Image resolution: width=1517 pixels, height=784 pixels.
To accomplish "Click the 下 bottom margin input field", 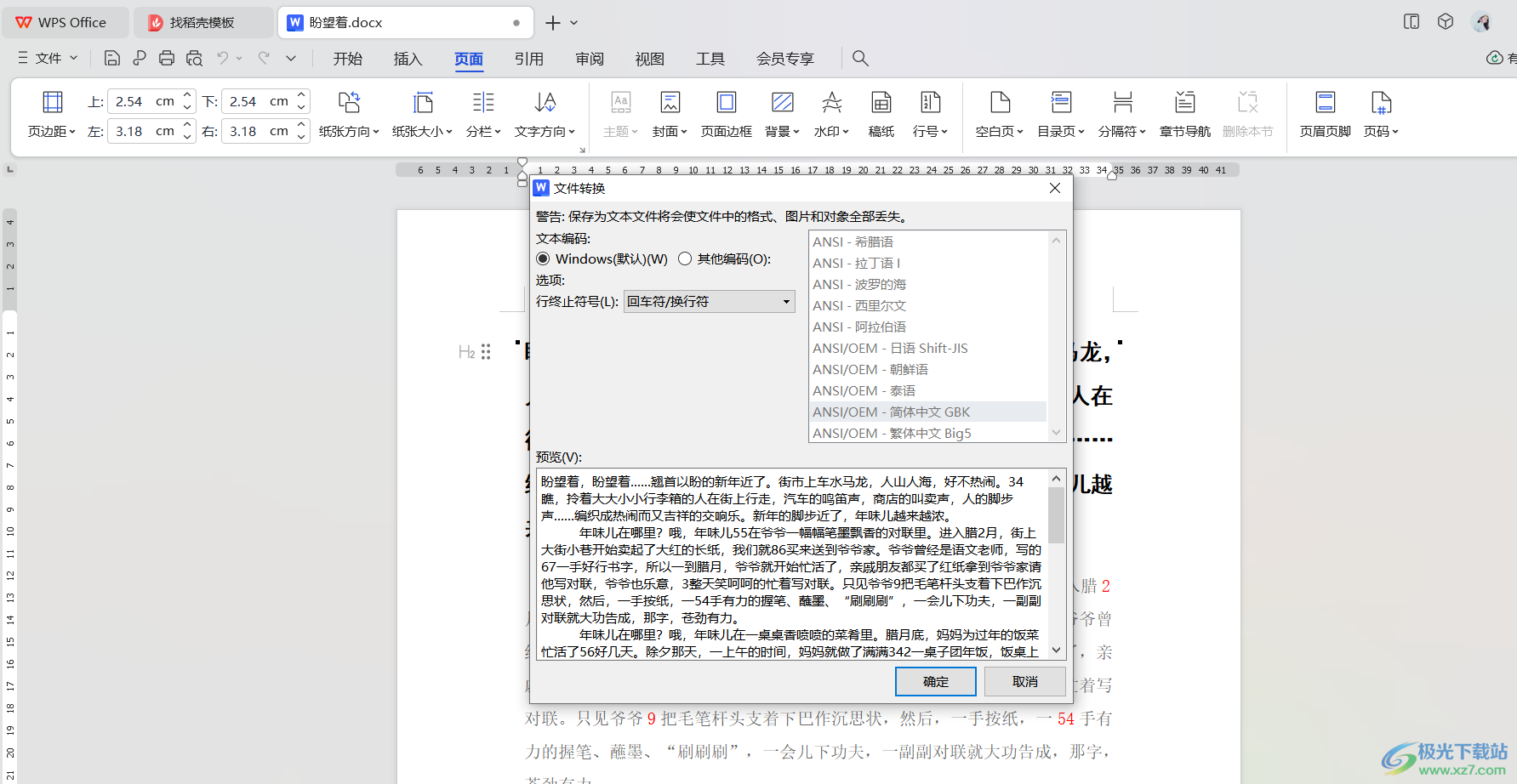I will (258, 101).
